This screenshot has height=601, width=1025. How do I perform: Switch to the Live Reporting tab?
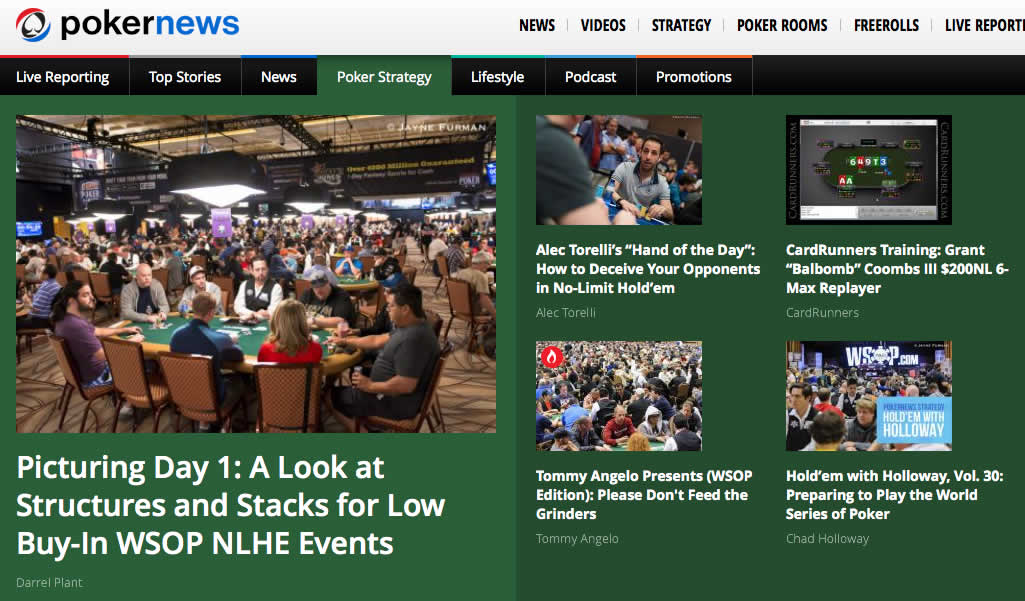coord(63,77)
